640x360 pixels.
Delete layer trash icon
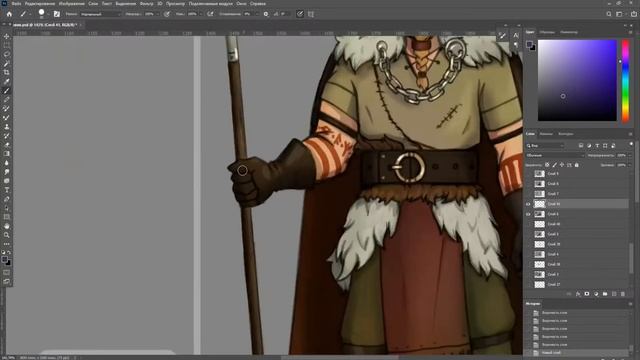pos(623,294)
